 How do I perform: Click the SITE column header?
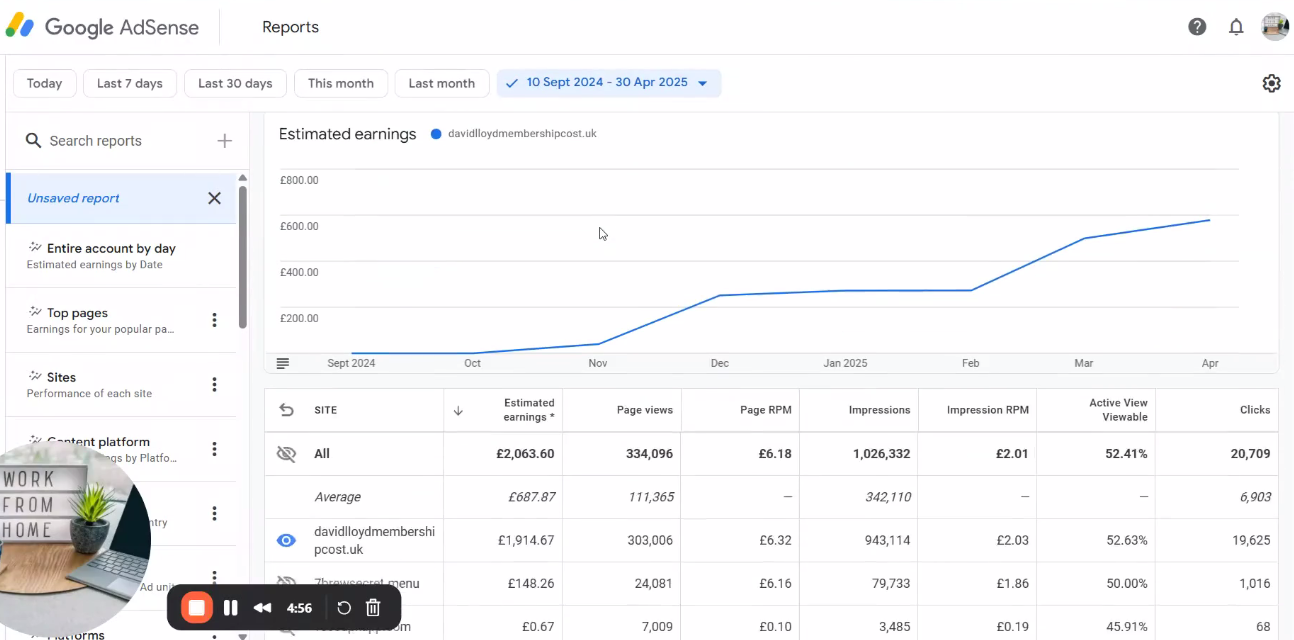[x=325, y=410]
